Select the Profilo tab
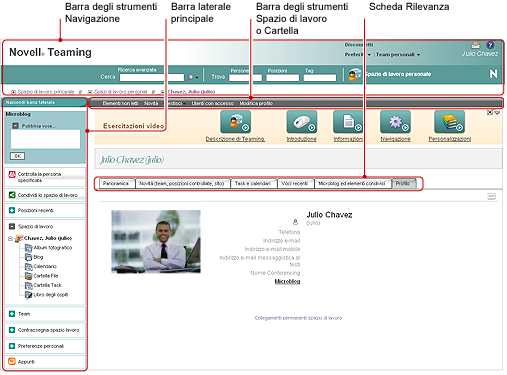Viewport: 507px width, 375px height. click(x=403, y=183)
